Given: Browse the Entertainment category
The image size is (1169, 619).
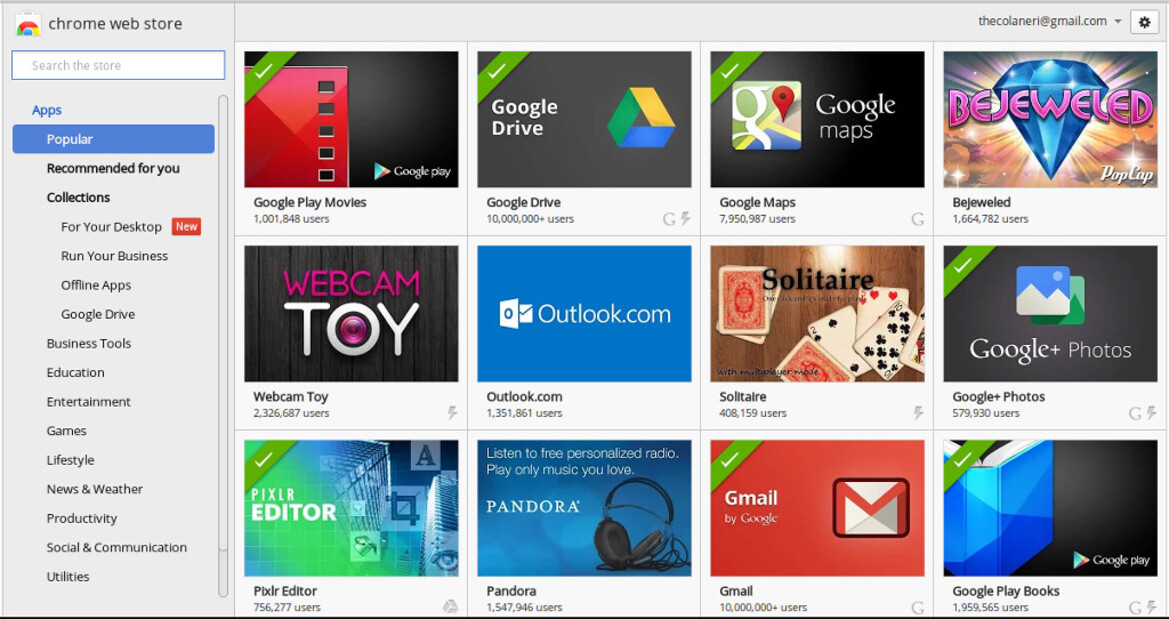Looking at the screenshot, I should coord(88,401).
